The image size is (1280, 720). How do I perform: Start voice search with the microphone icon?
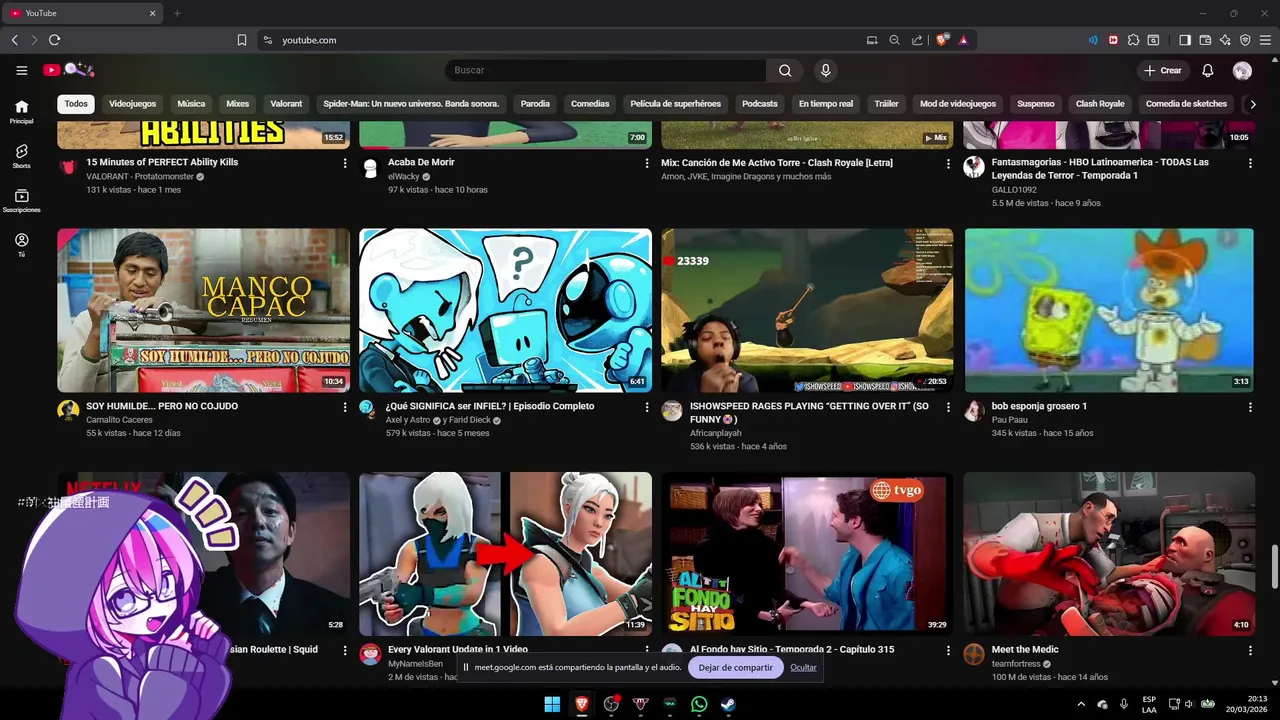(x=825, y=70)
